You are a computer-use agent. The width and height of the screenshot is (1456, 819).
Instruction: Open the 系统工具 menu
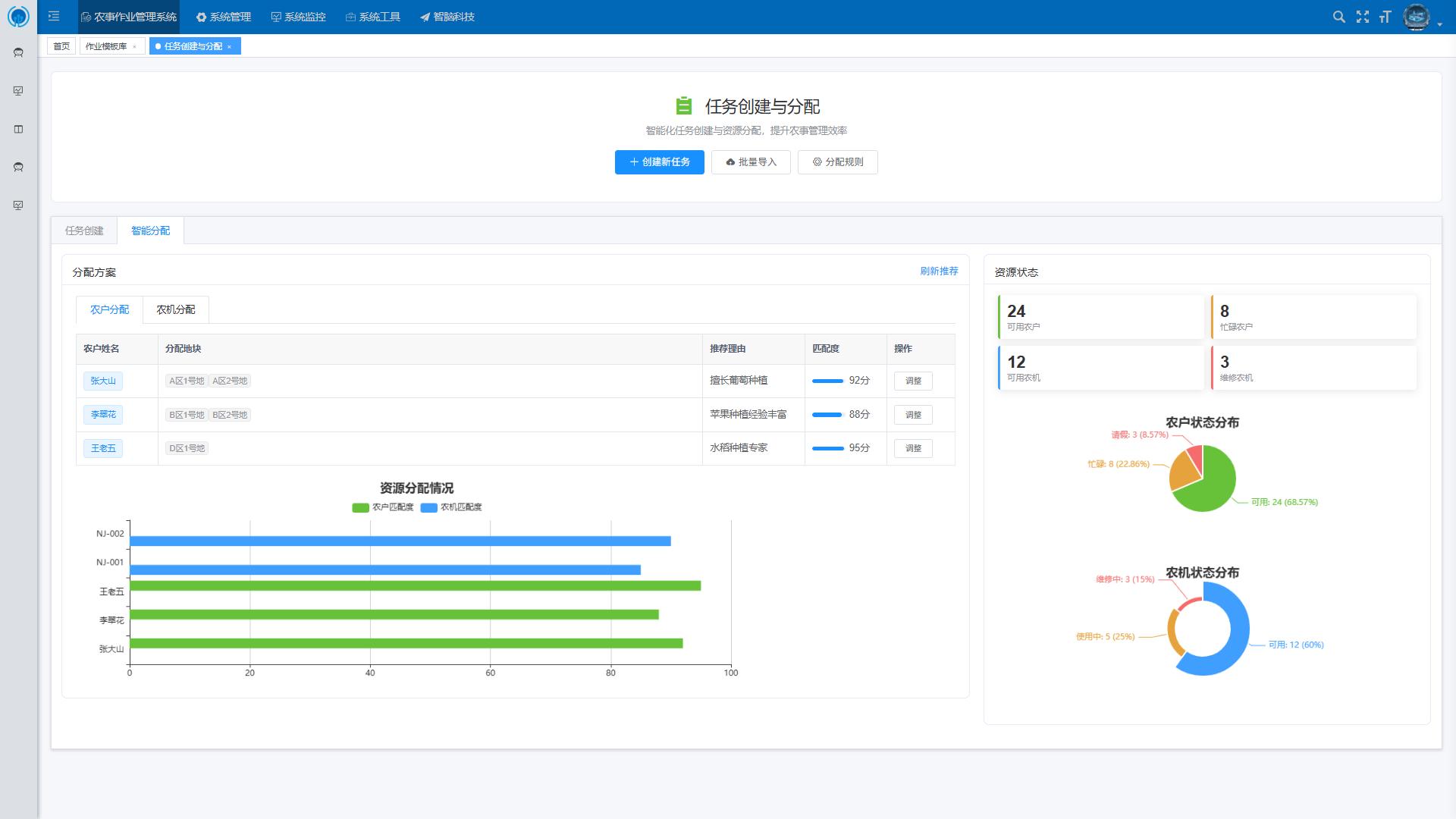(x=372, y=17)
